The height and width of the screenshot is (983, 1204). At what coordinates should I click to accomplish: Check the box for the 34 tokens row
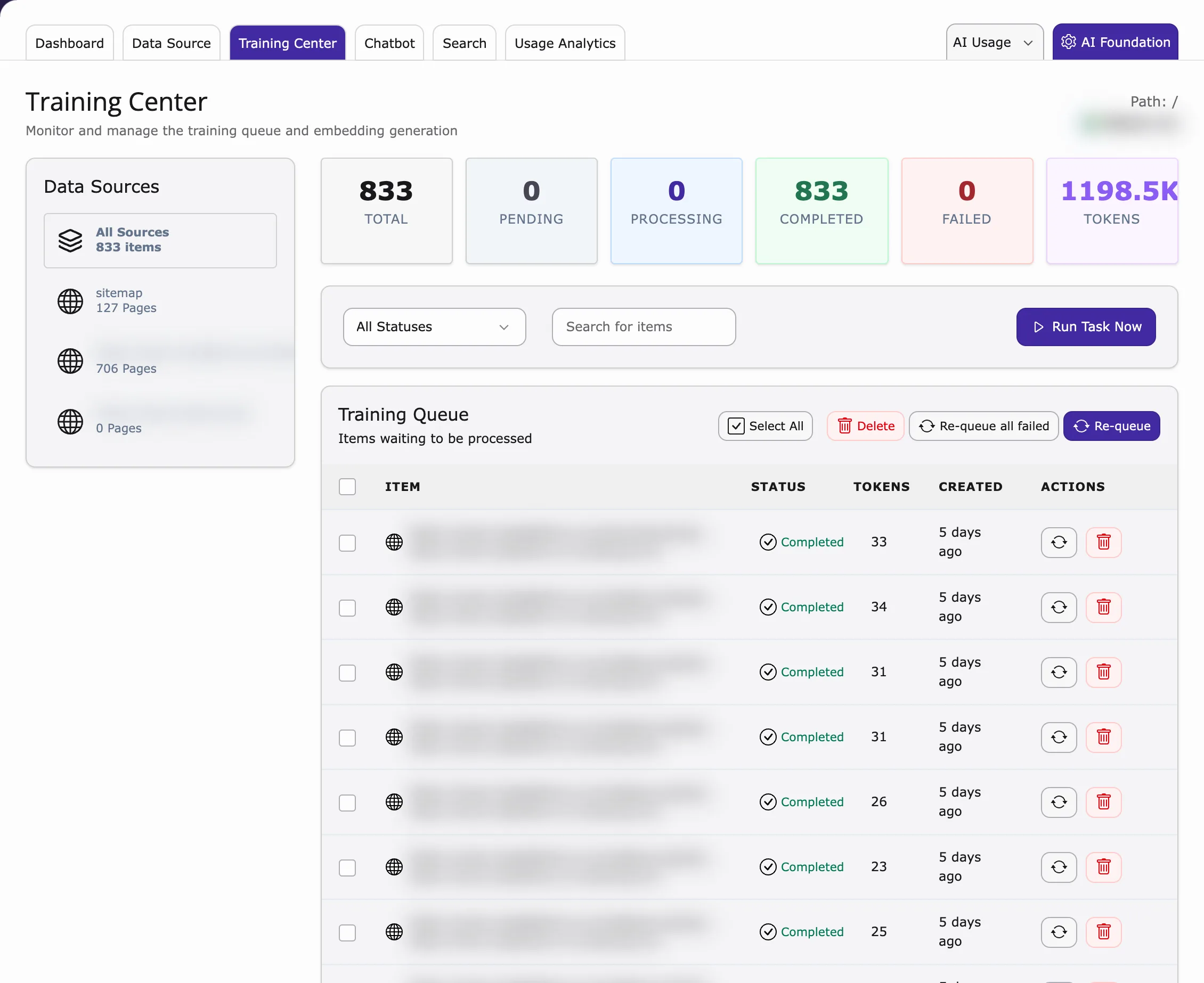click(347, 608)
